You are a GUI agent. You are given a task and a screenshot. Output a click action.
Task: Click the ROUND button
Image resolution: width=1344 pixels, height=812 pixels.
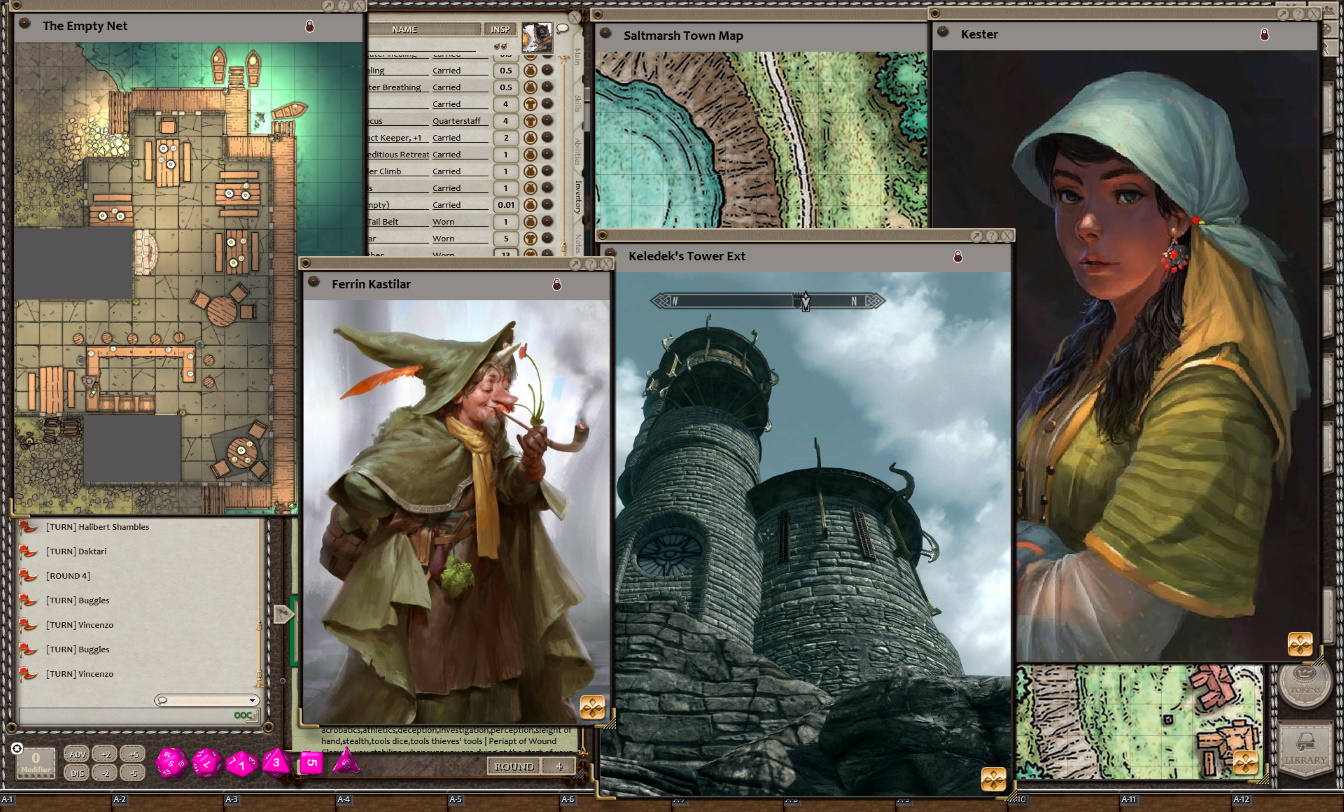pos(515,766)
